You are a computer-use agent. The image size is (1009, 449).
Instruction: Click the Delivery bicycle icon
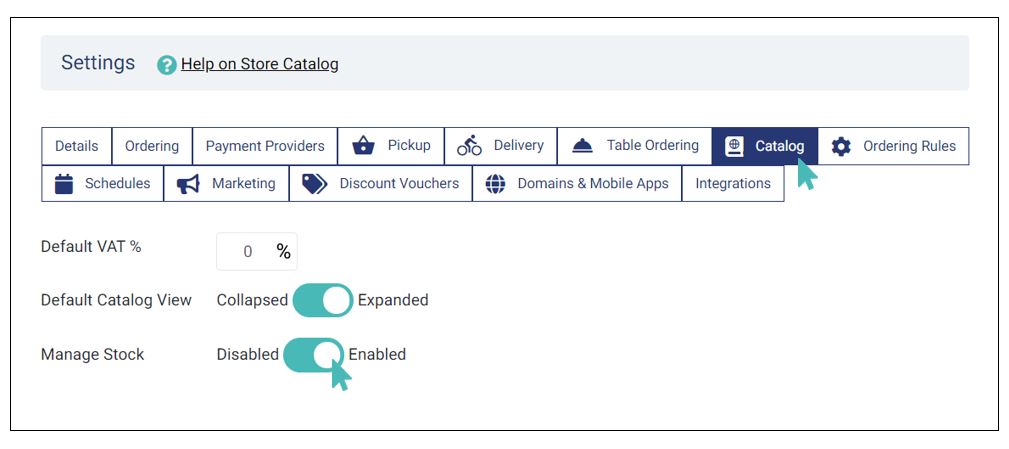[x=469, y=146]
